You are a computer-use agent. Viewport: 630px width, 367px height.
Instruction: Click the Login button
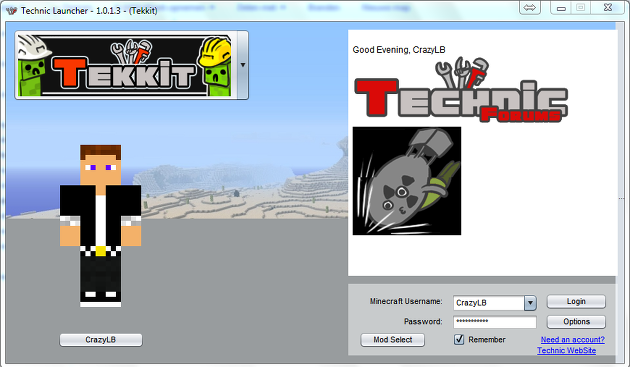click(576, 301)
